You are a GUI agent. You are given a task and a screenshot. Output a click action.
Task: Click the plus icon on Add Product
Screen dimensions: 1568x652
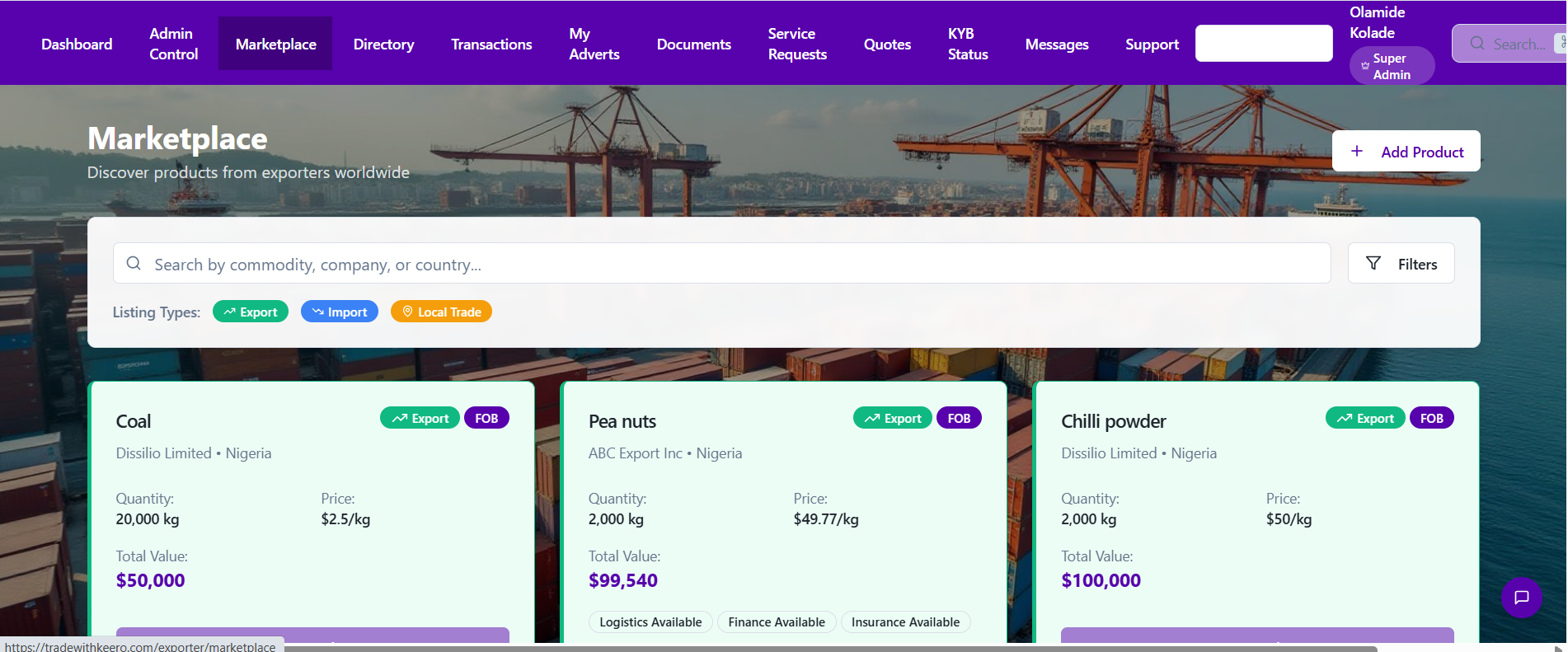1357,151
